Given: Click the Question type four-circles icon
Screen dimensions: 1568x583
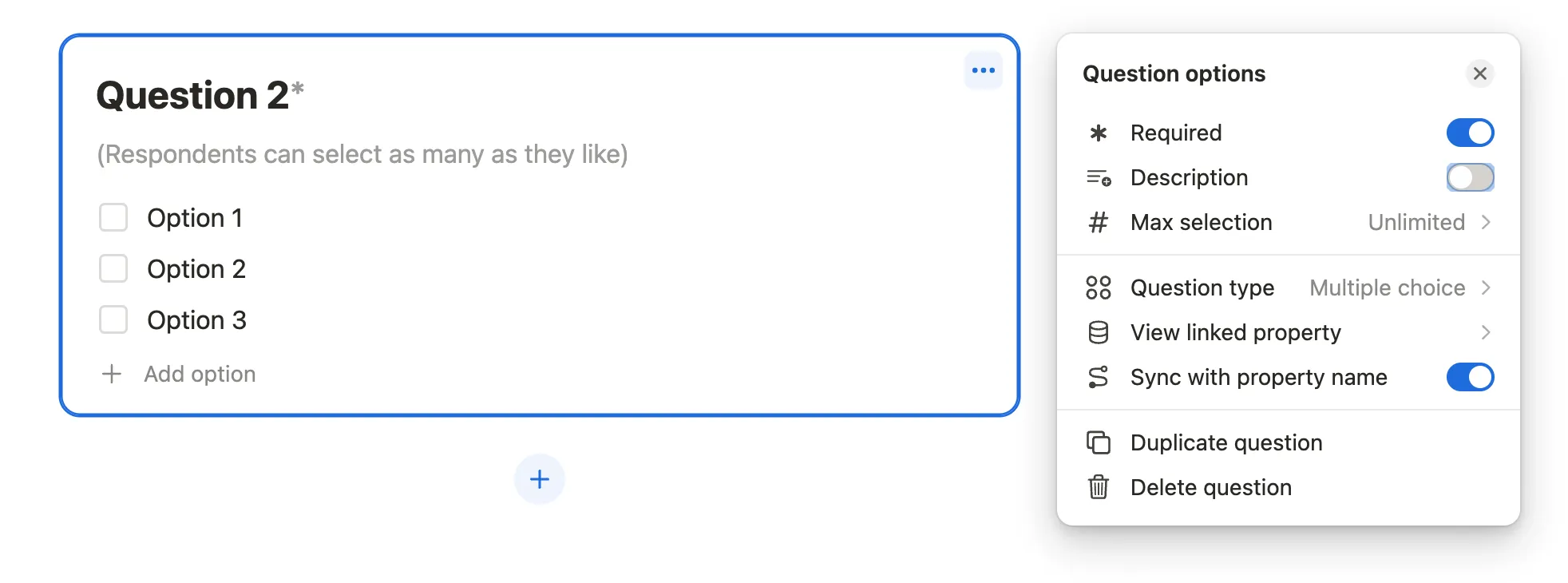Looking at the screenshot, I should tap(1099, 288).
